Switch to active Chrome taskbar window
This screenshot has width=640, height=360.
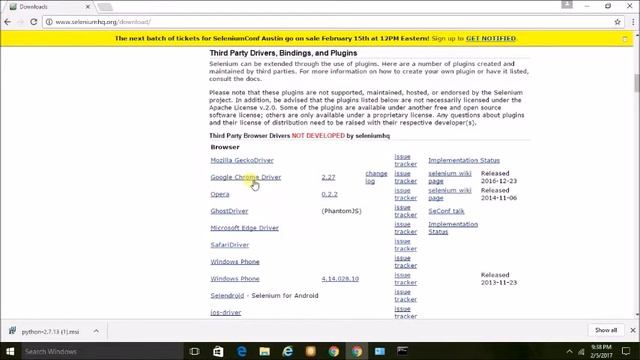point(357,351)
